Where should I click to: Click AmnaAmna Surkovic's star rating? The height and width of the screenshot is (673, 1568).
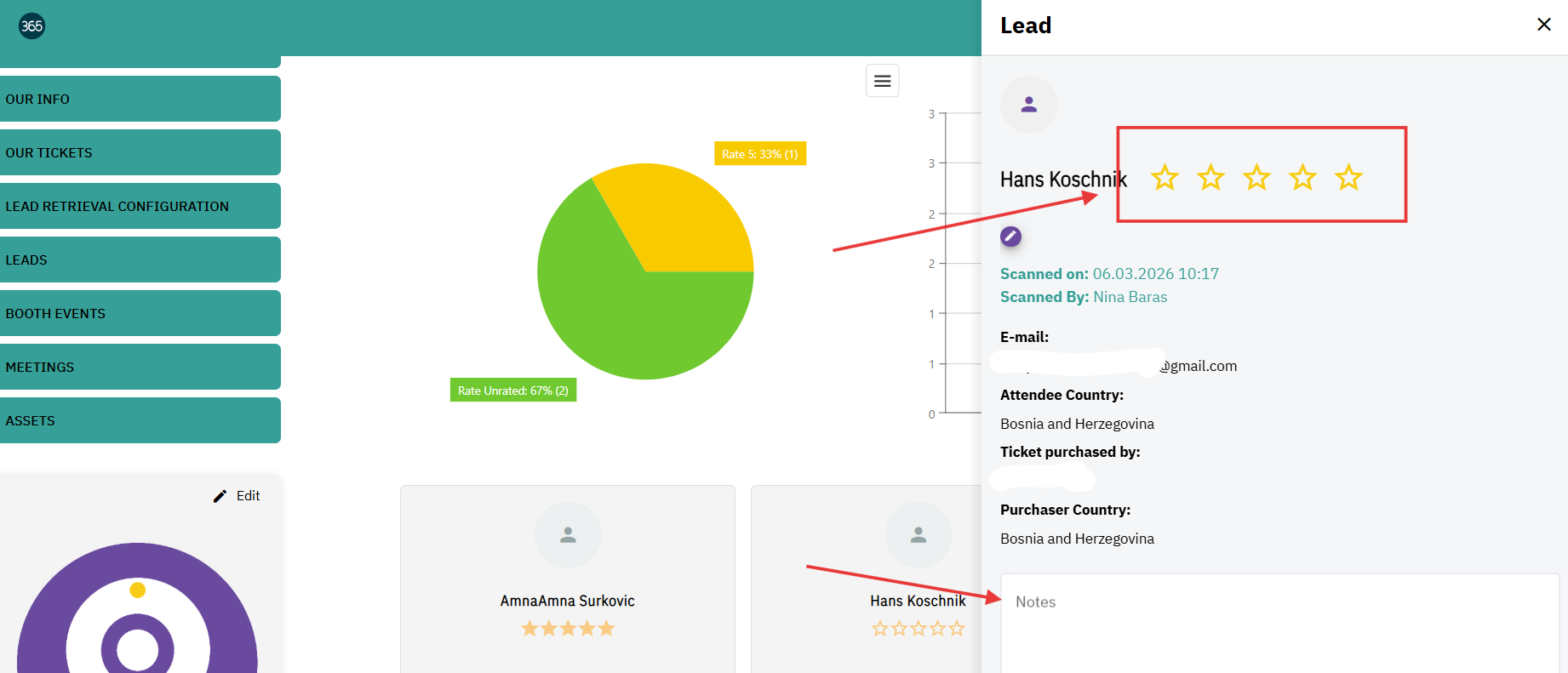pyautogui.click(x=568, y=629)
